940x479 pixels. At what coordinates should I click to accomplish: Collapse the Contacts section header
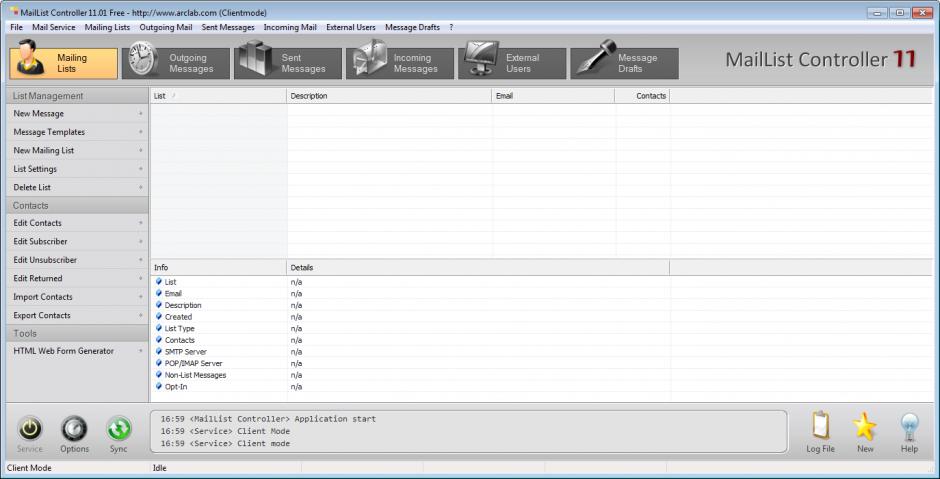[77, 206]
